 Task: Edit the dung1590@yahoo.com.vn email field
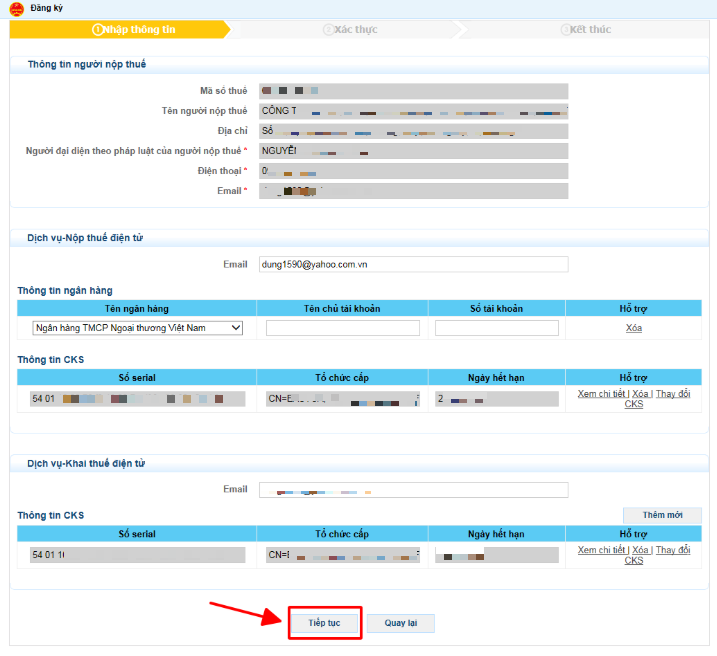pos(413,264)
